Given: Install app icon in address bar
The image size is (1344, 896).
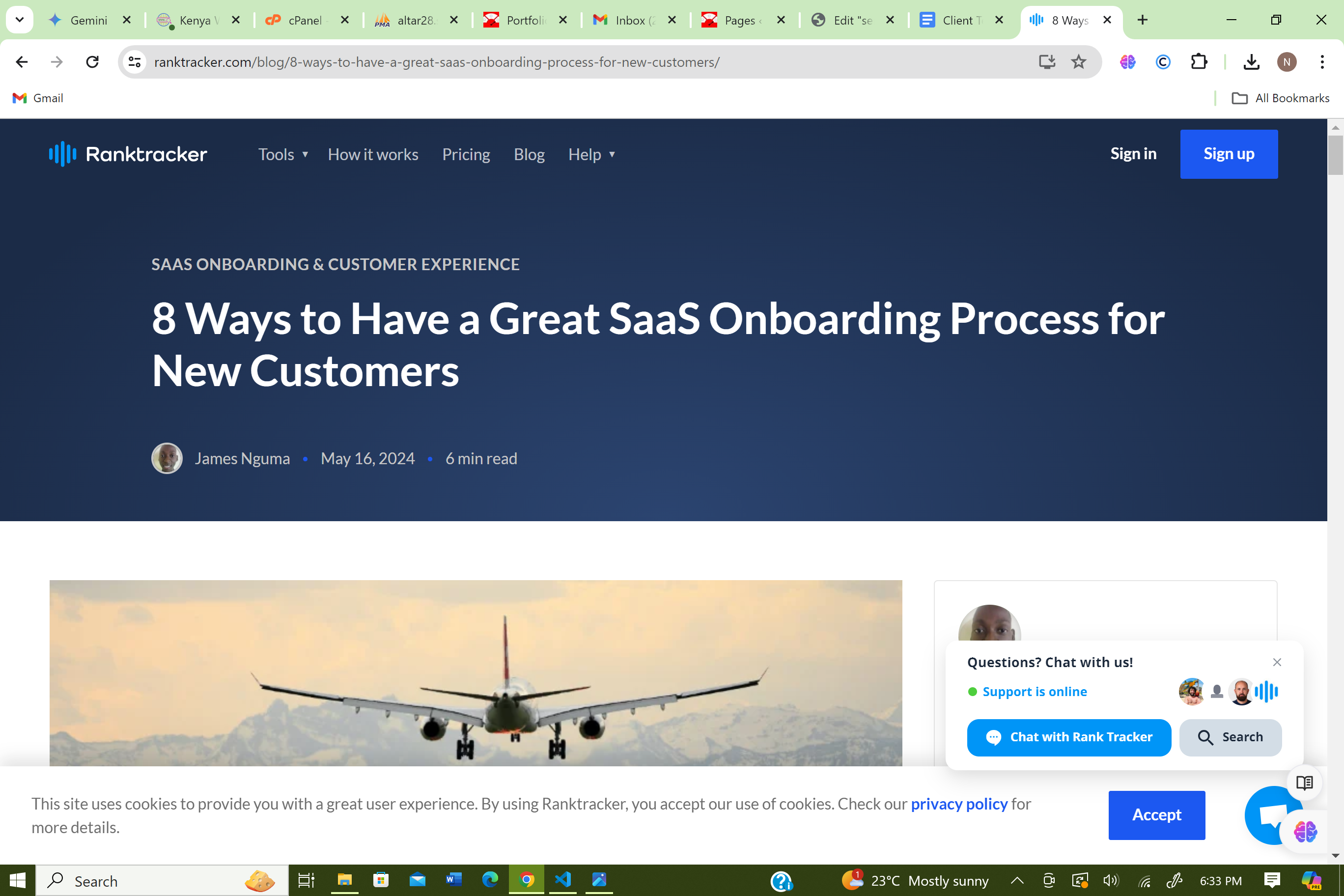Looking at the screenshot, I should tap(1046, 62).
